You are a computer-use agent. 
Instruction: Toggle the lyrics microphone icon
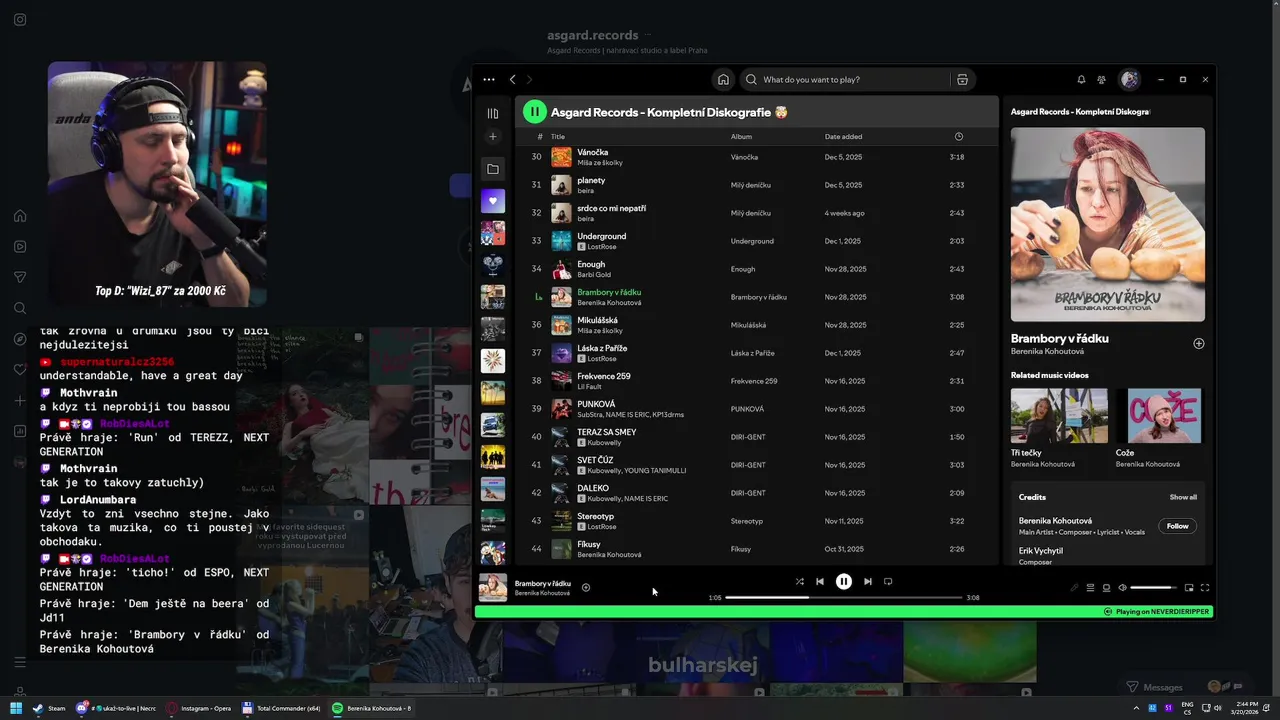click(x=1075, y=588)
